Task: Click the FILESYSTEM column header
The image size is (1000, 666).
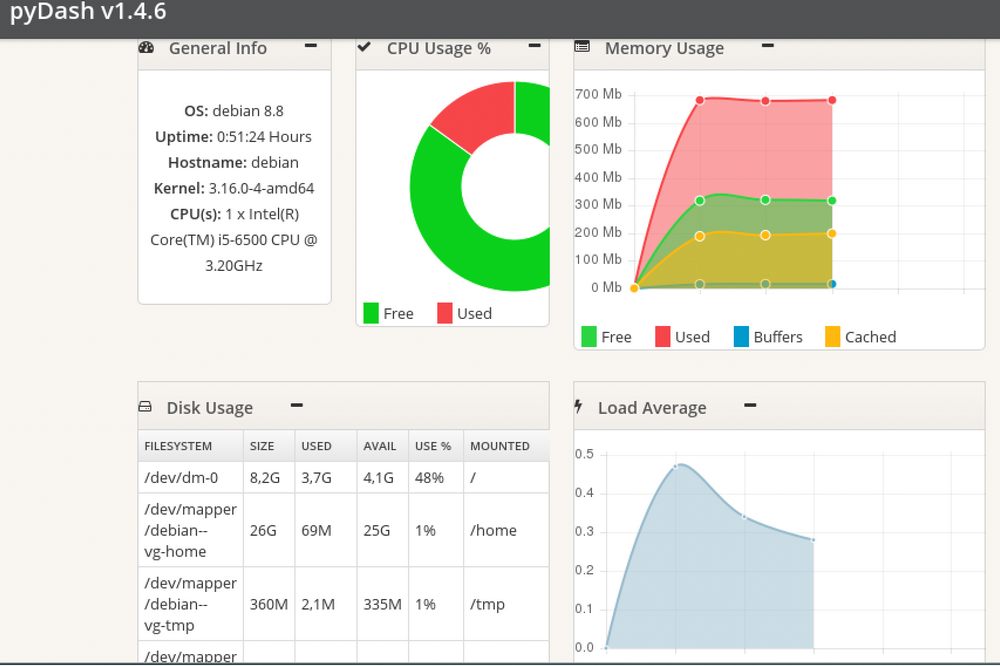Action: tap(178, 446)
